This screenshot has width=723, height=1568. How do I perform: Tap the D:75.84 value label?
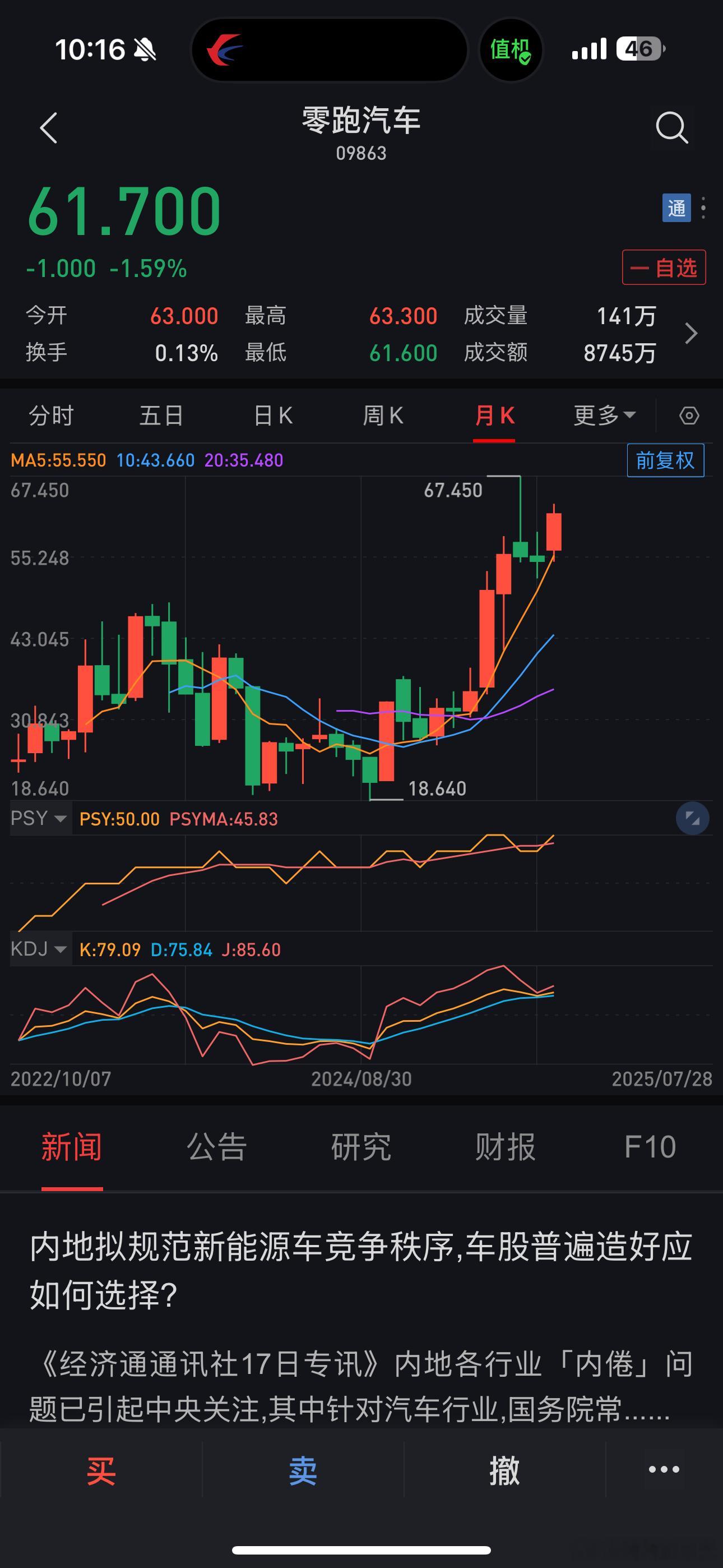[182, 949]
